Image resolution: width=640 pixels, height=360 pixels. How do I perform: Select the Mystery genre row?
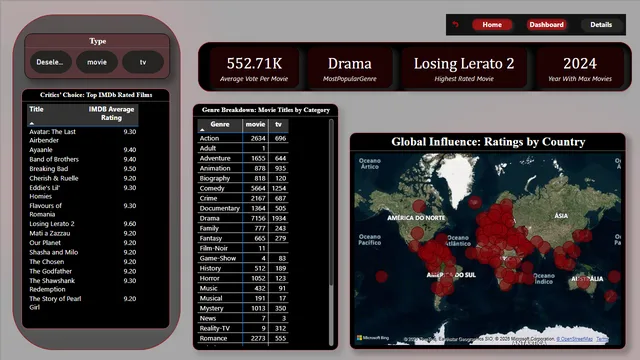[243, 308]
